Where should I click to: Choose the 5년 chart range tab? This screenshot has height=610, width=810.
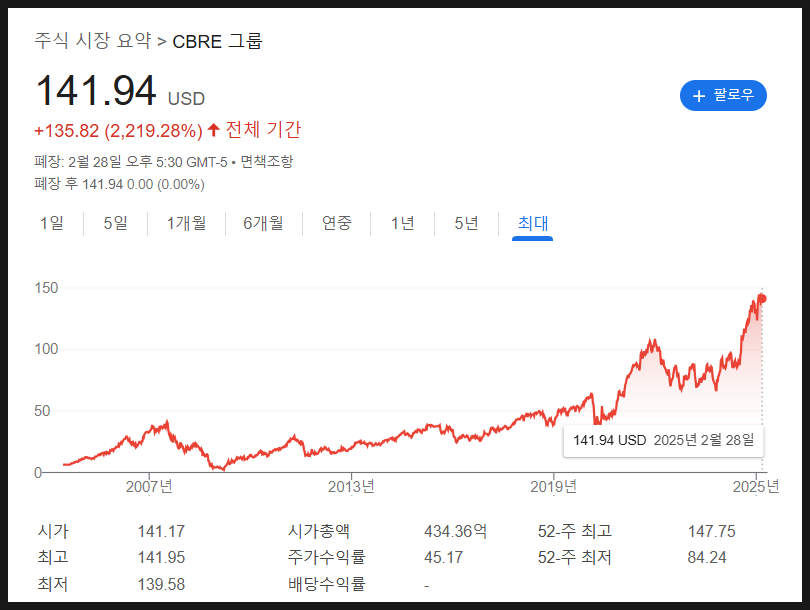(466, 223)
